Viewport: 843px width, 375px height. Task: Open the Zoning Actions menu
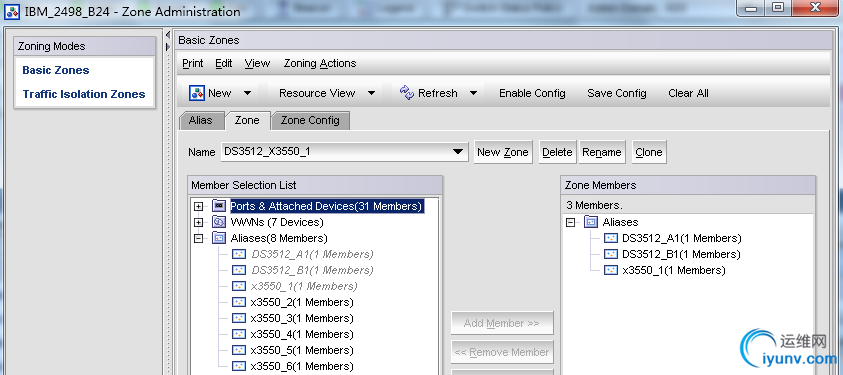click(x=320, y=63)
